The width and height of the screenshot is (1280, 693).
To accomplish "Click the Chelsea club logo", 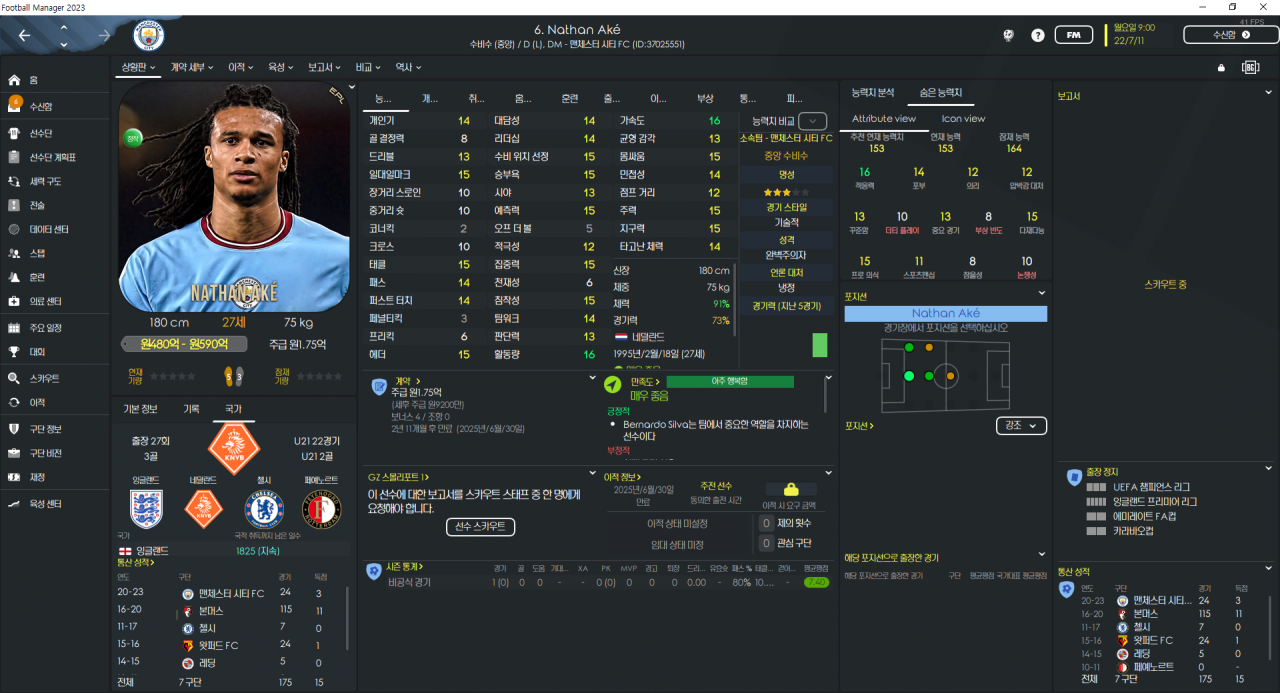I will pos(265,509).
